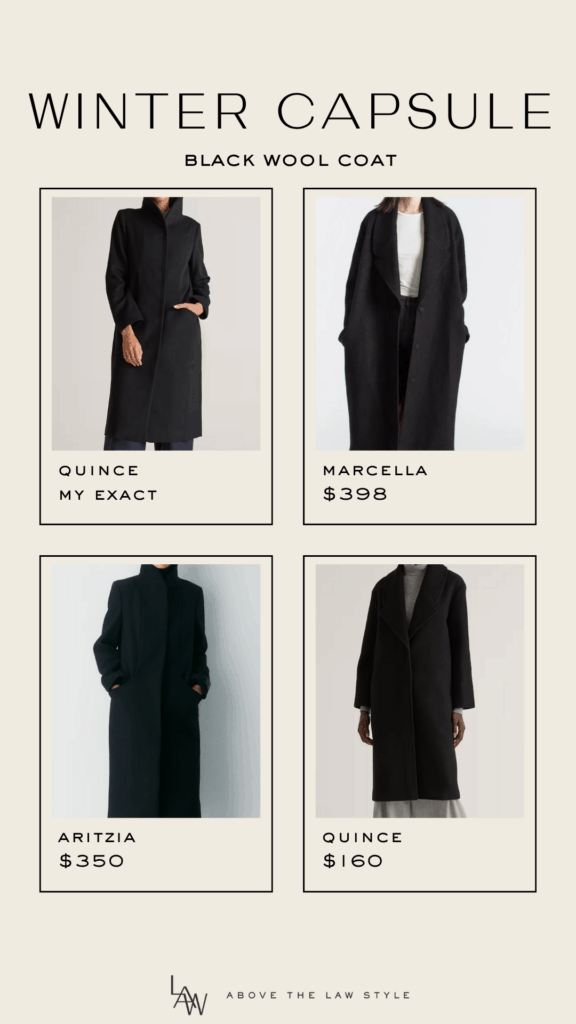Open the Quince My Exact coat photo
The width and height of the screenshot is (576, 1024).
[x=156, y=323]
